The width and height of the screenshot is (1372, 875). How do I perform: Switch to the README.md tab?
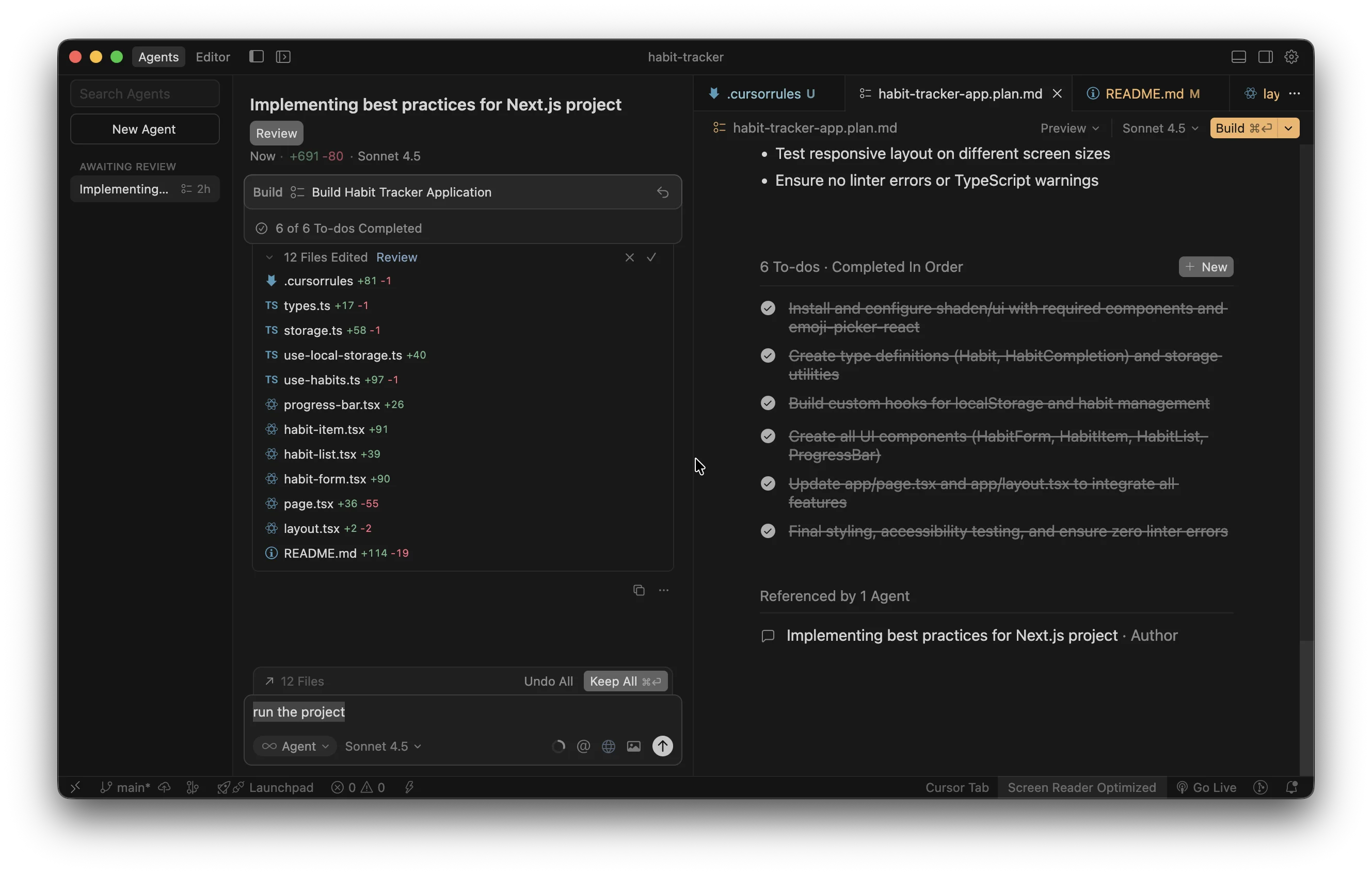pyautogui.click(x=1144, y=93)
